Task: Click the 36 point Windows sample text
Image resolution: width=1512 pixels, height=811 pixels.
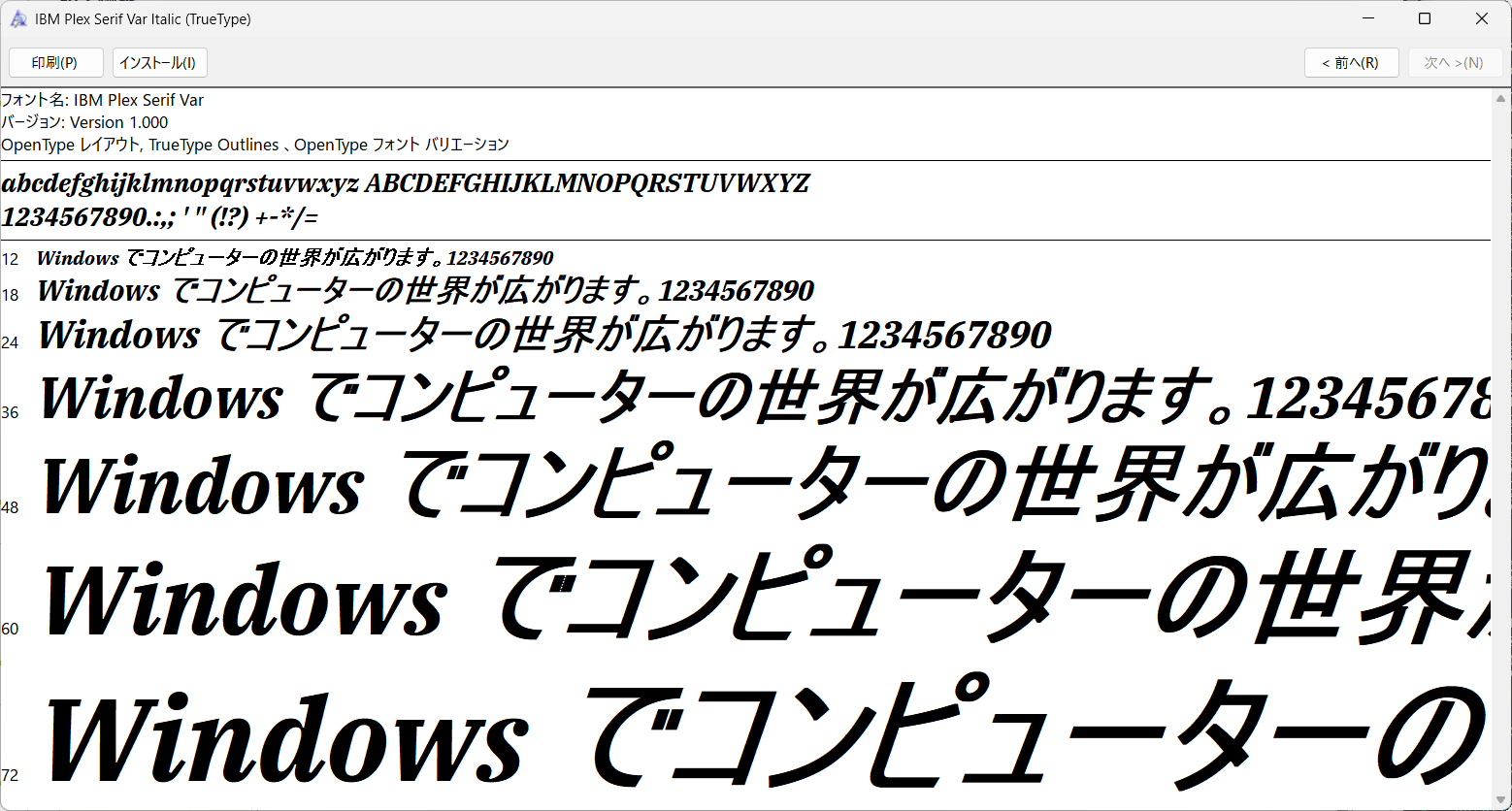Action: tap(765, 397)
